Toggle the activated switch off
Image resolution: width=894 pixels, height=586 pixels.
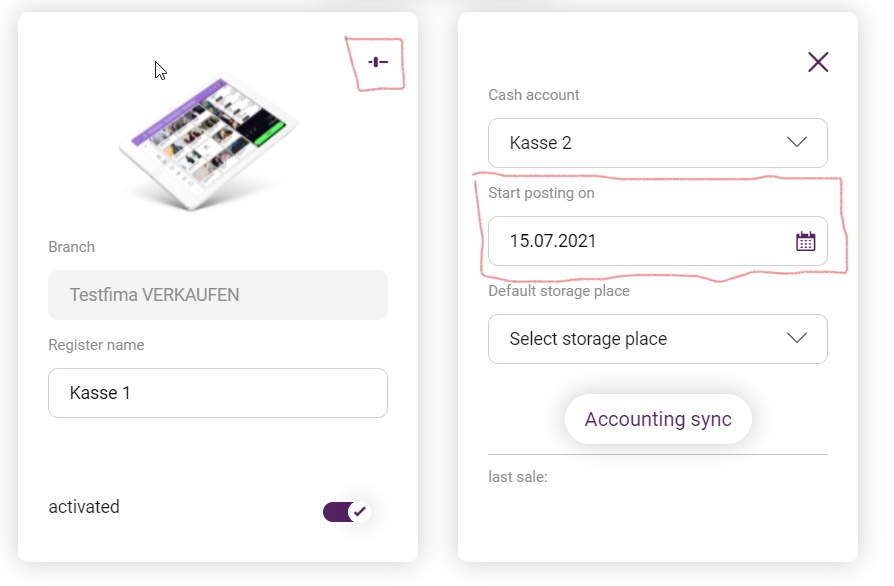pos(347,511)
